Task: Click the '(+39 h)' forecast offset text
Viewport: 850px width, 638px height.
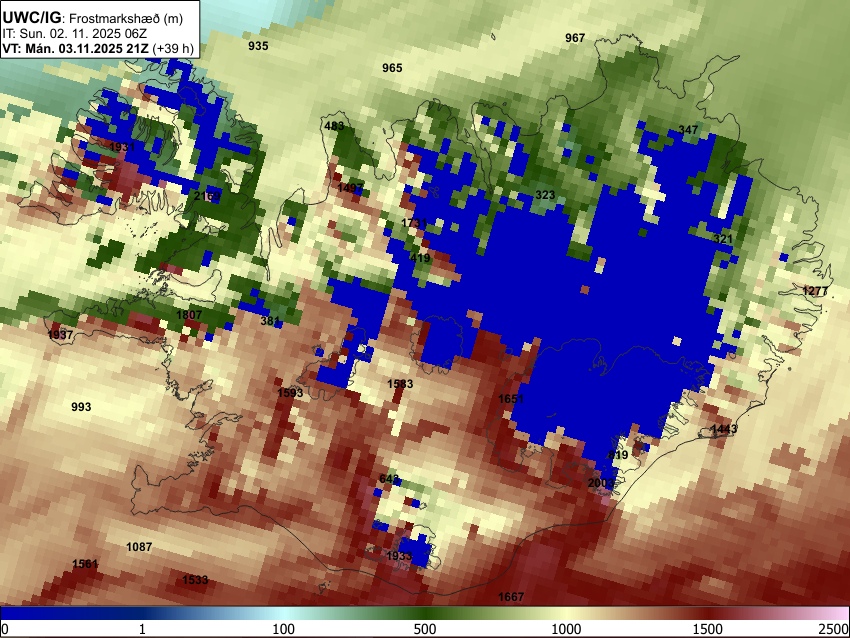Action: [173, 48]
